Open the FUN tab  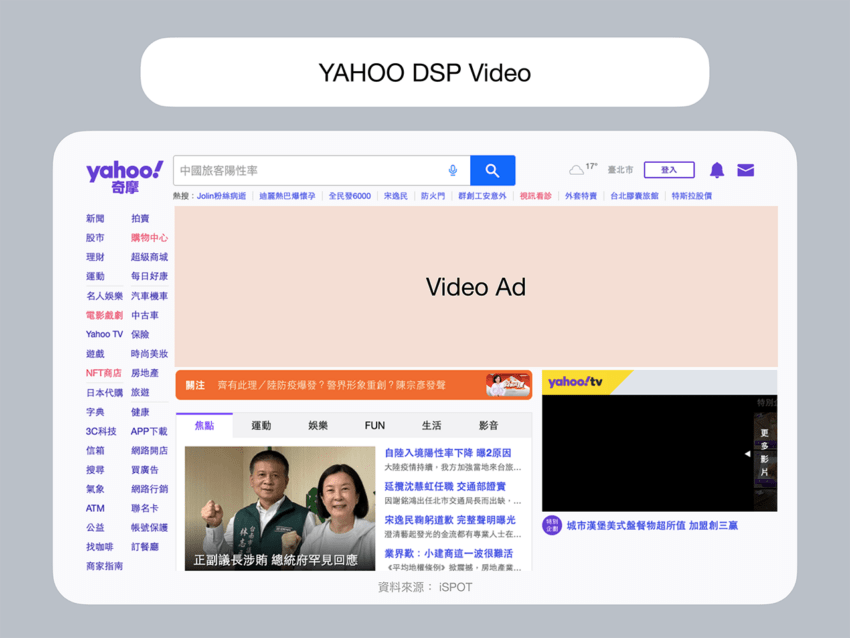click(x=374, y=425)
